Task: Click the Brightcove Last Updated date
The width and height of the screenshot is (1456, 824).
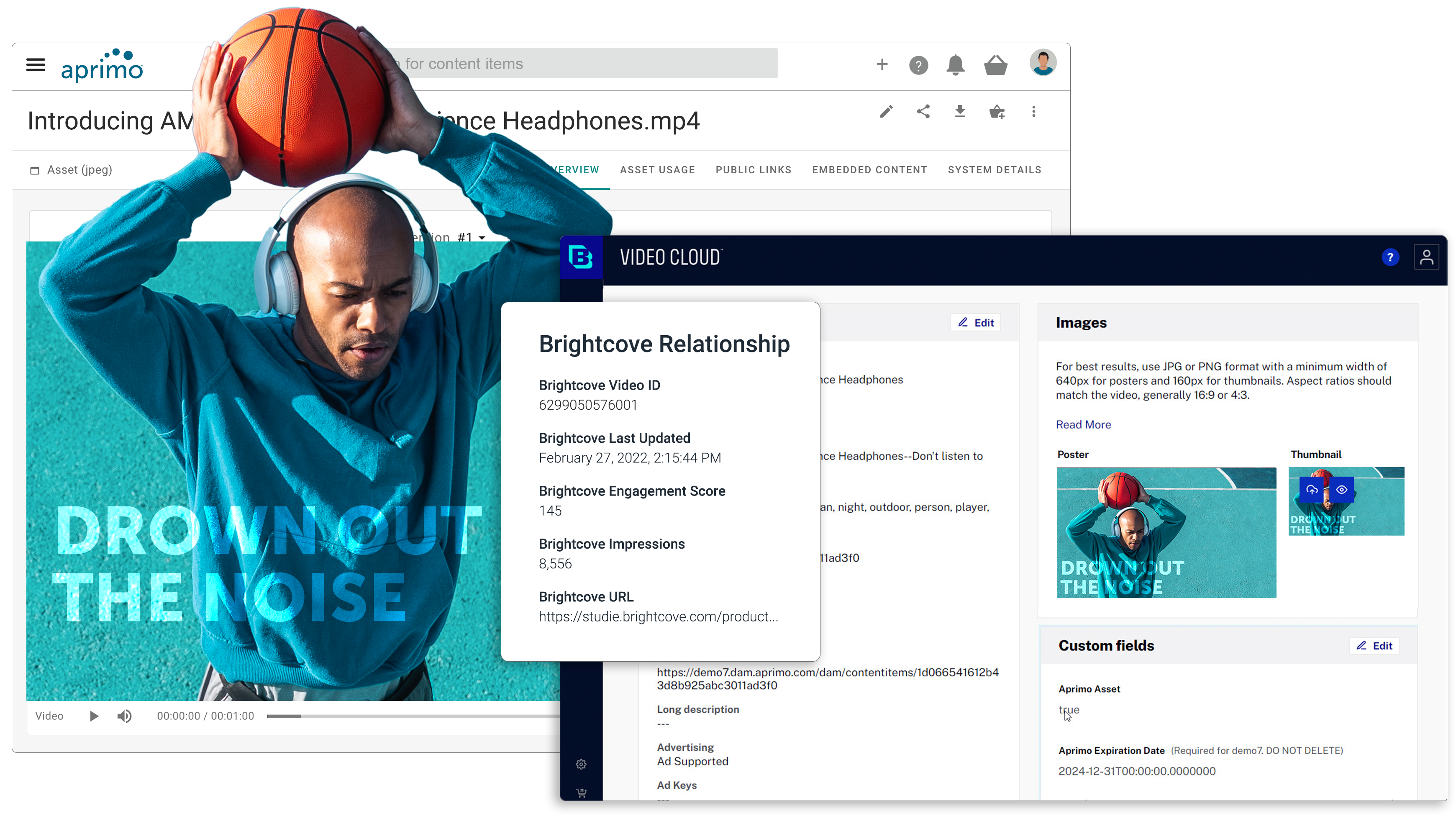Action: (x=630, y=458)
